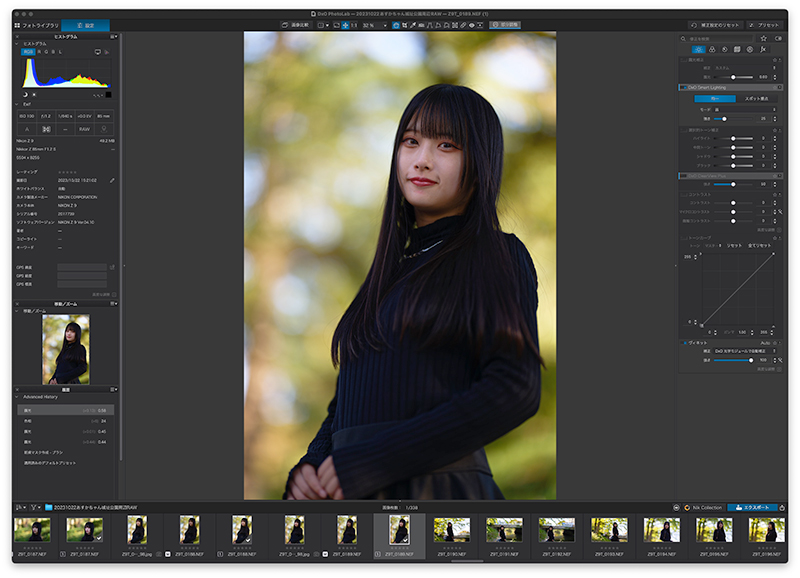Click the 補正設定のリセット reset button
800x578 pixels.
pyautogui.click(x=716, y=25)
